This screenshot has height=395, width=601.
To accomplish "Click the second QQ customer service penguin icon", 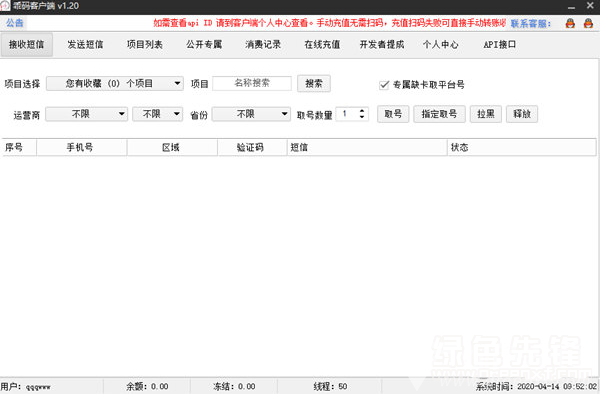I will pyautogui.click(x=588, y=23).
